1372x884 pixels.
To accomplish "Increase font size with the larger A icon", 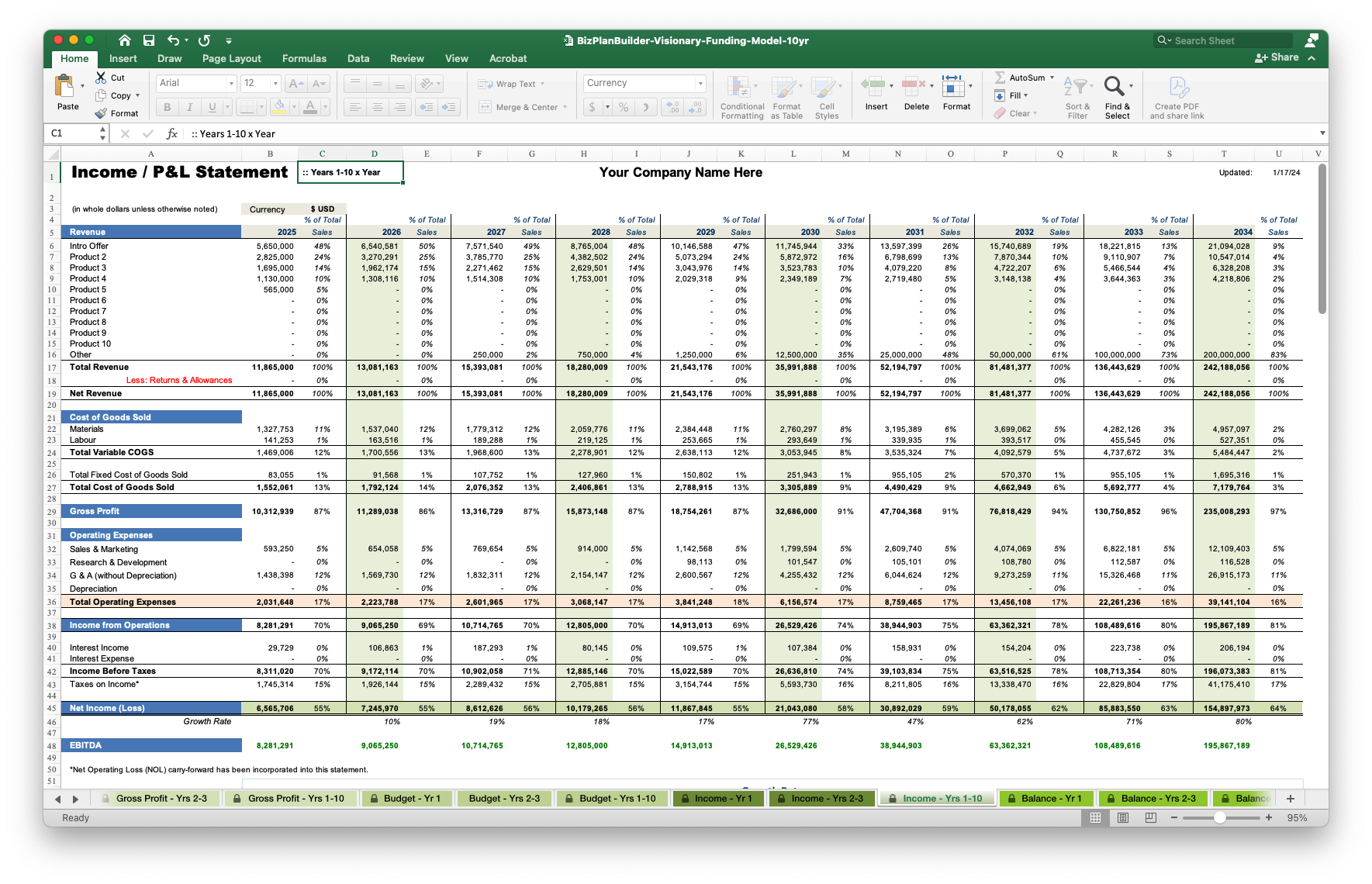I will pos(295,84).
